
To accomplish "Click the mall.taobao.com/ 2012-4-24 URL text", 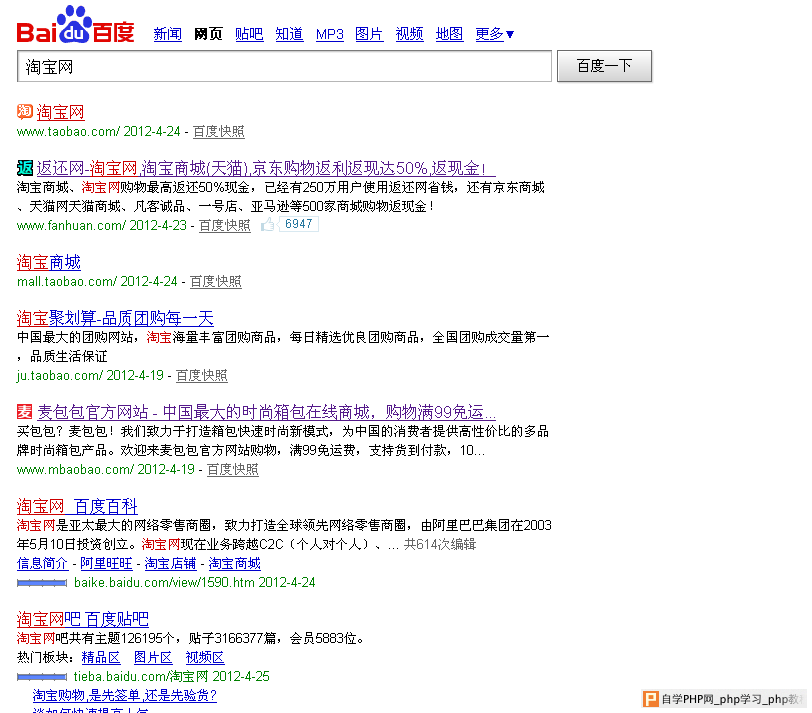I will pos(97,282).
